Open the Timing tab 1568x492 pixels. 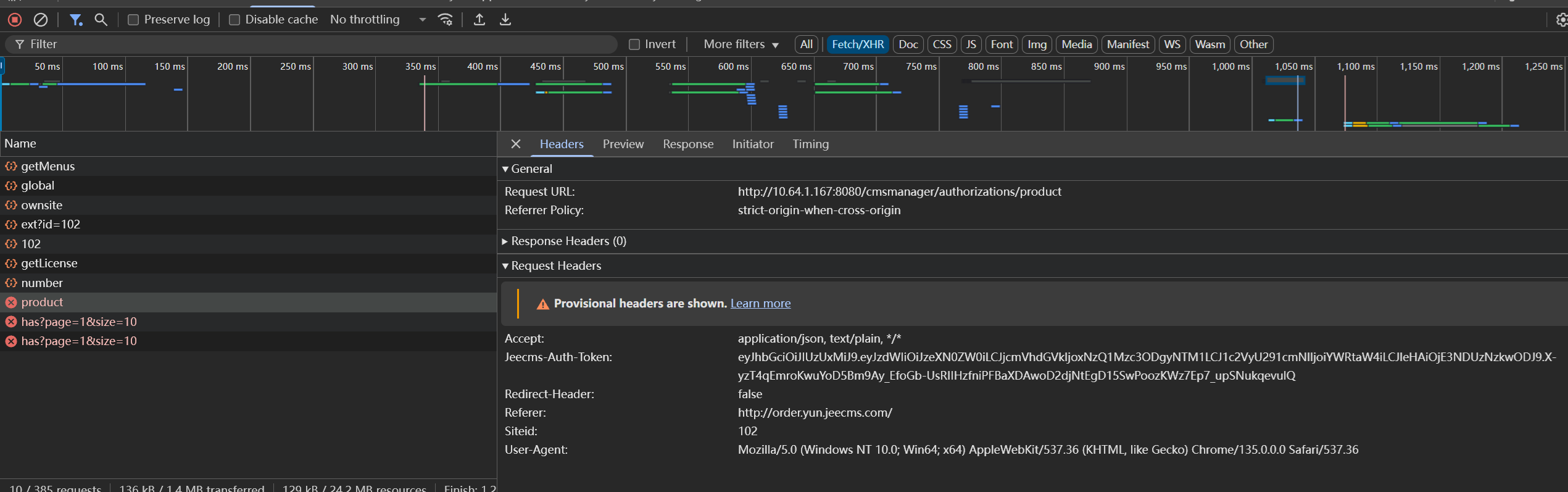pos(810,144)
